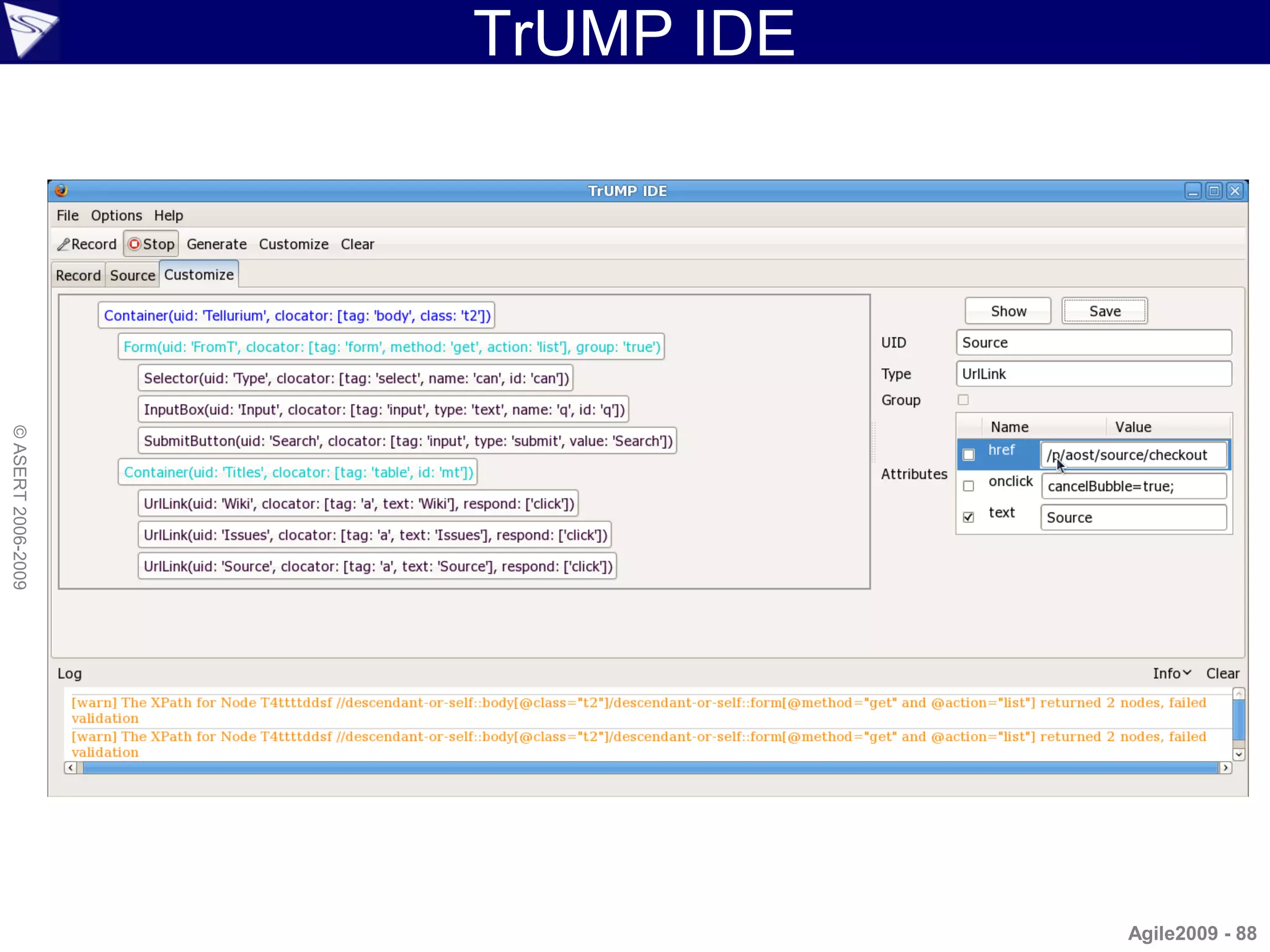
Task: Open the Help menu
Action: click(168, 216)
